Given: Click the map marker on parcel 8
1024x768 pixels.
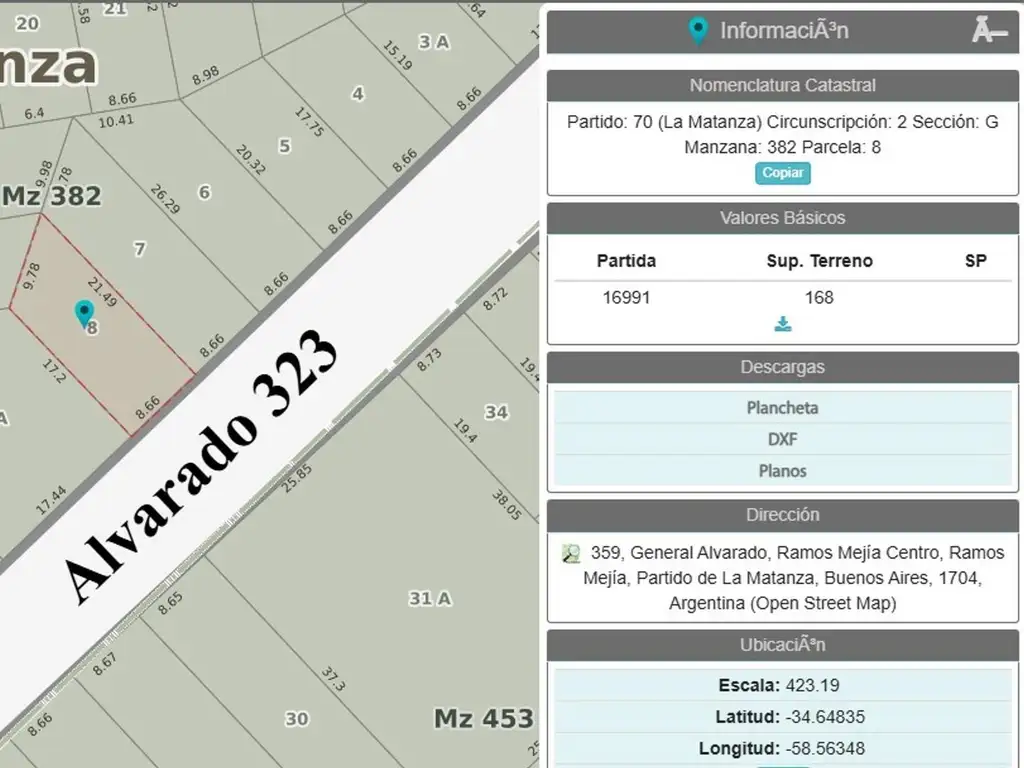Looking at the screenshot, I should click(x=84, y=313).
